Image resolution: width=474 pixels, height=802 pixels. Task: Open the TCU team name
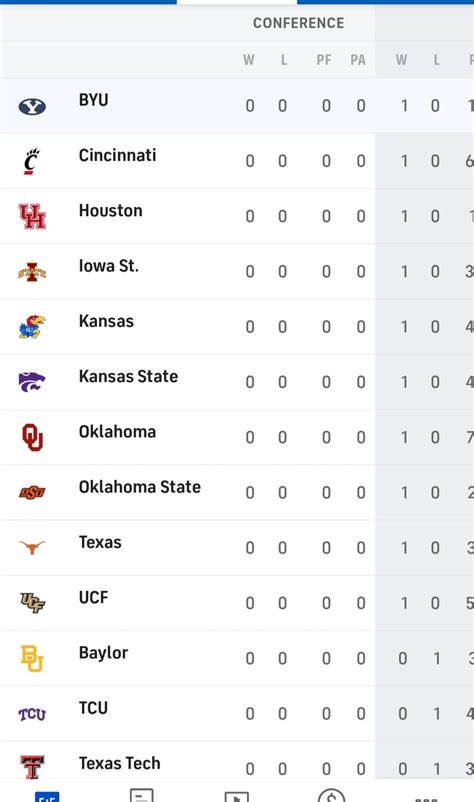pos(93,708)
